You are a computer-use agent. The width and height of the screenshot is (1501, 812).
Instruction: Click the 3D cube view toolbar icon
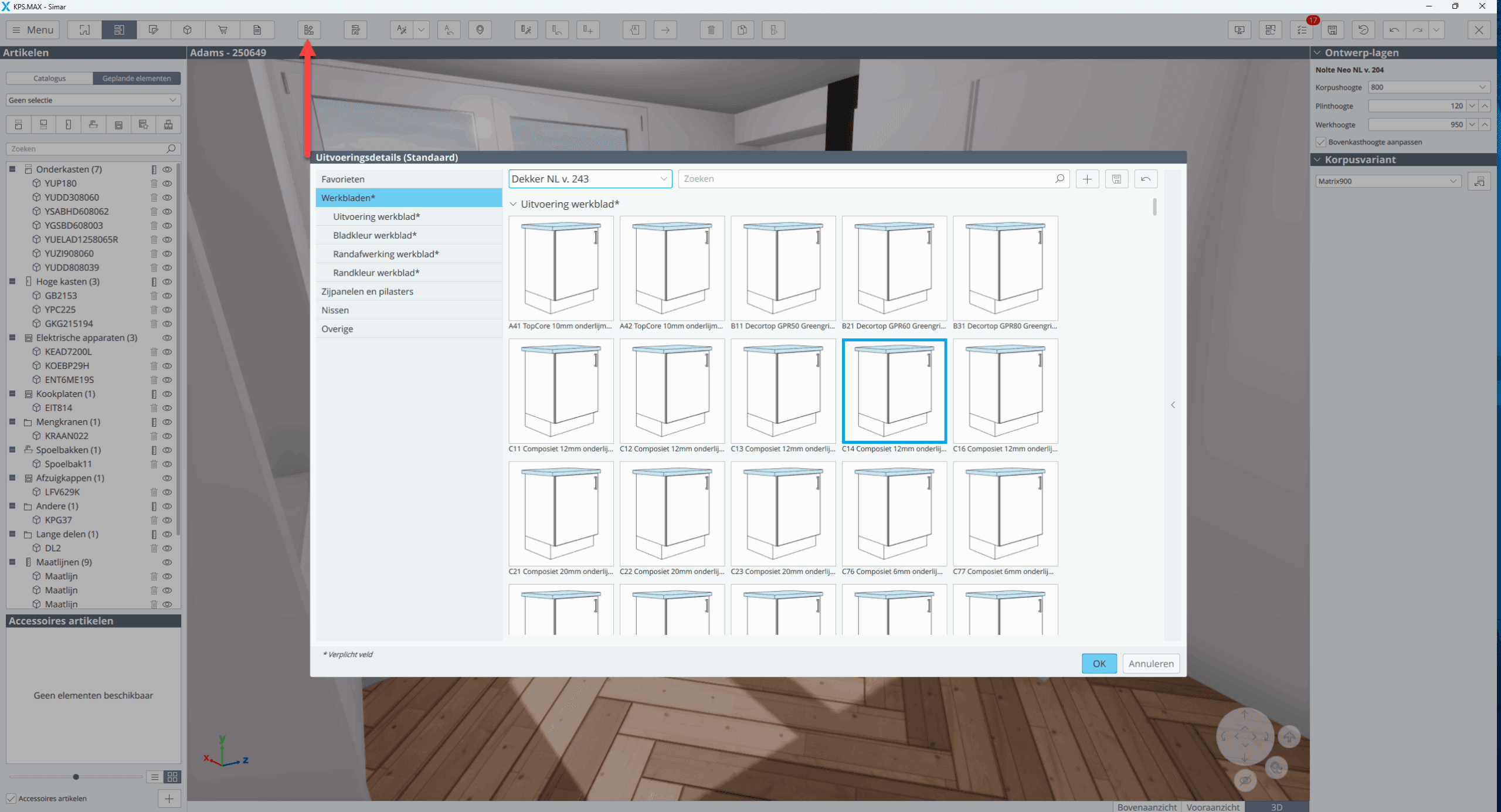pyautogui.click(x=188, y=30)
